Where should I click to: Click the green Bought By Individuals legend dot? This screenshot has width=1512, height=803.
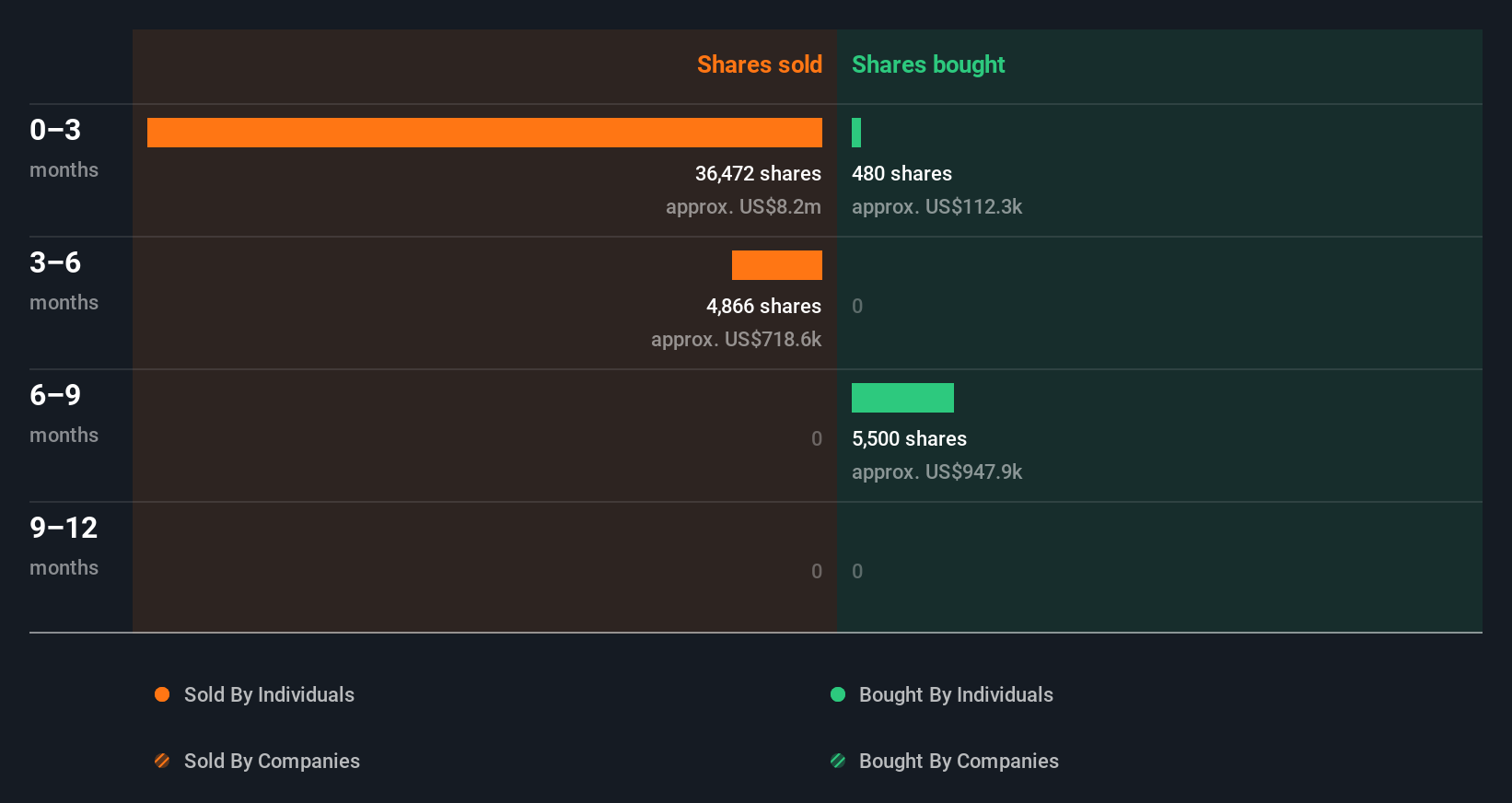click(x=838, y=694)
